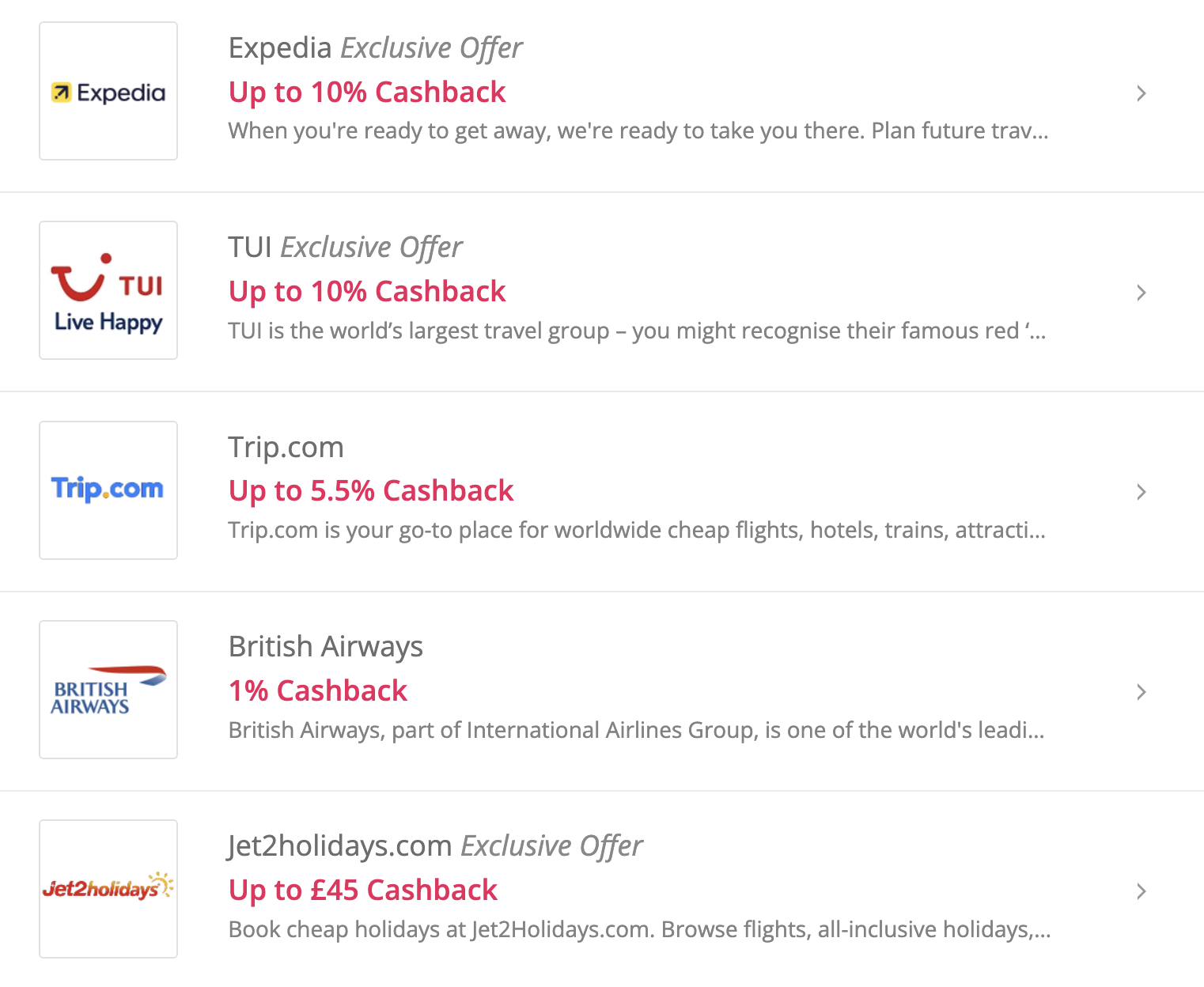Click the British Airways description text

pyautogui.click(x=636, y=730)
